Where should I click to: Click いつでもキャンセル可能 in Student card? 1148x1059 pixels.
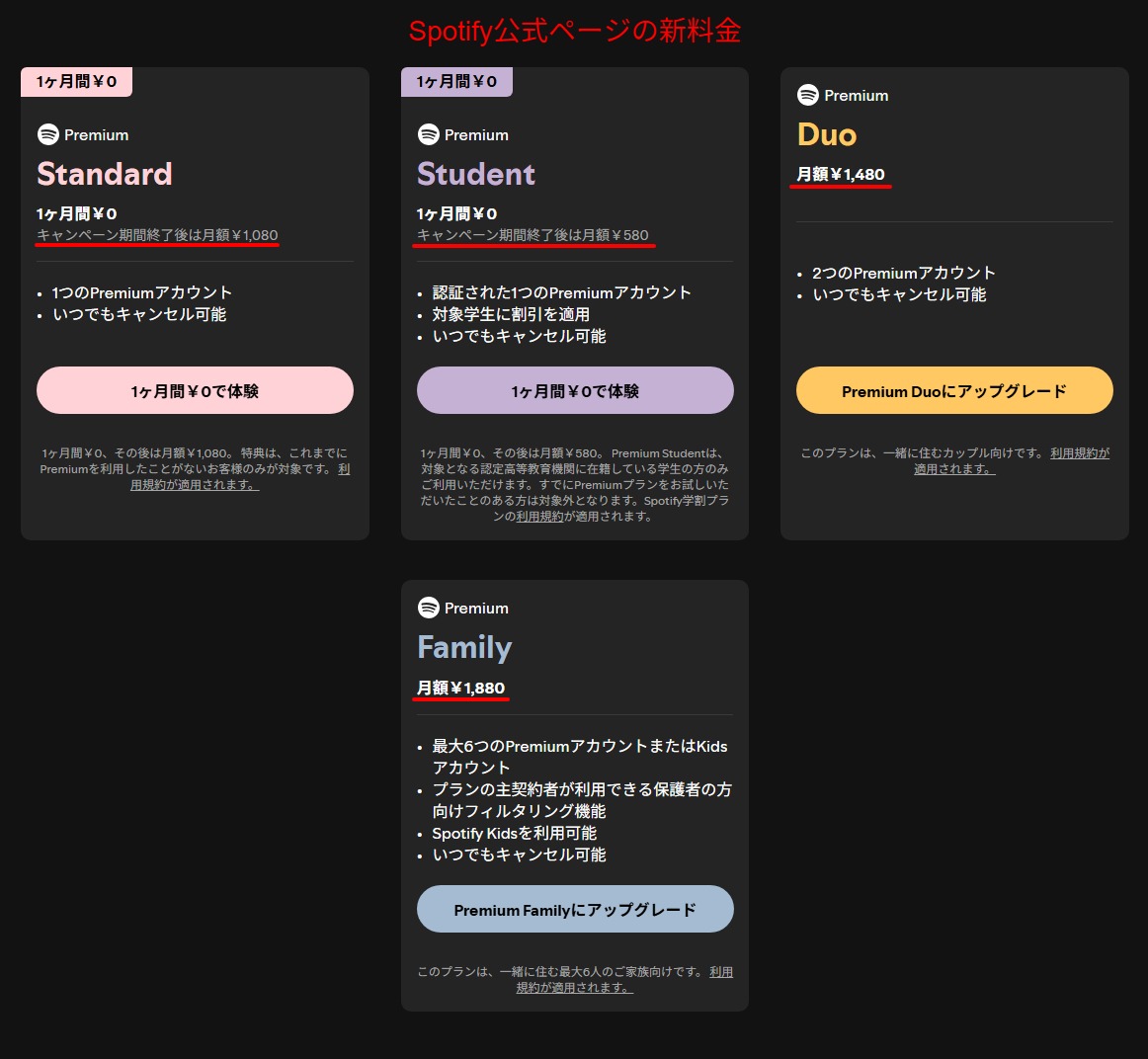(519, 337)
